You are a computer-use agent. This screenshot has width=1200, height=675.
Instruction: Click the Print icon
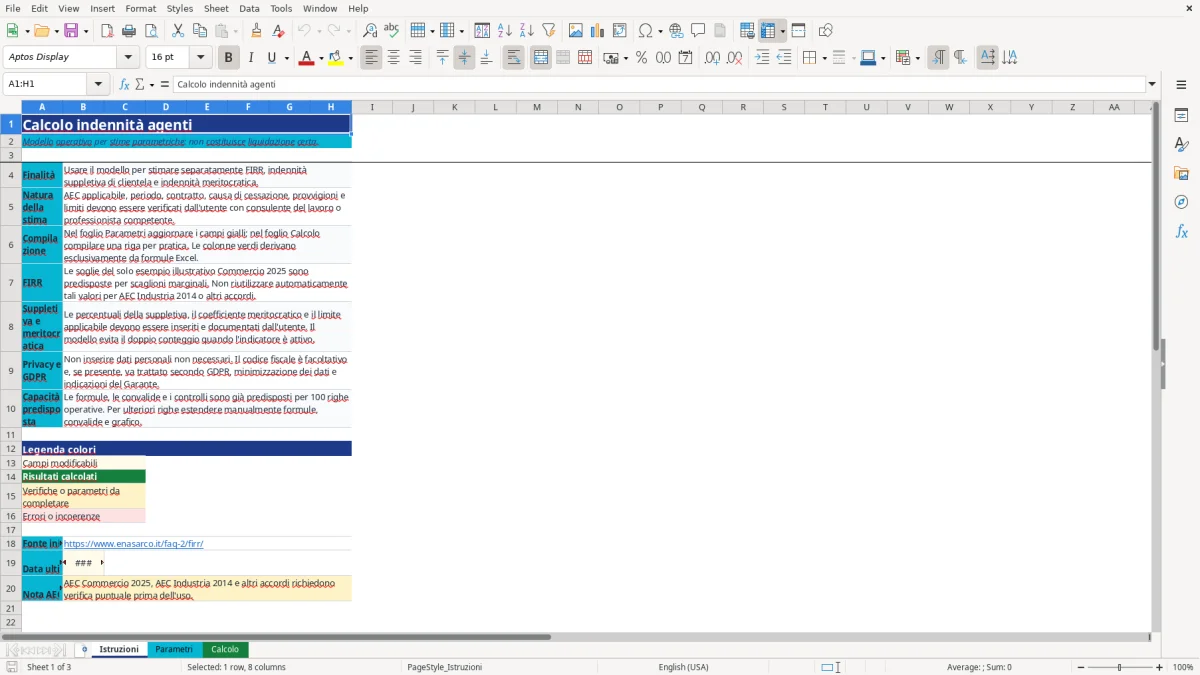[x=128, y=31]
